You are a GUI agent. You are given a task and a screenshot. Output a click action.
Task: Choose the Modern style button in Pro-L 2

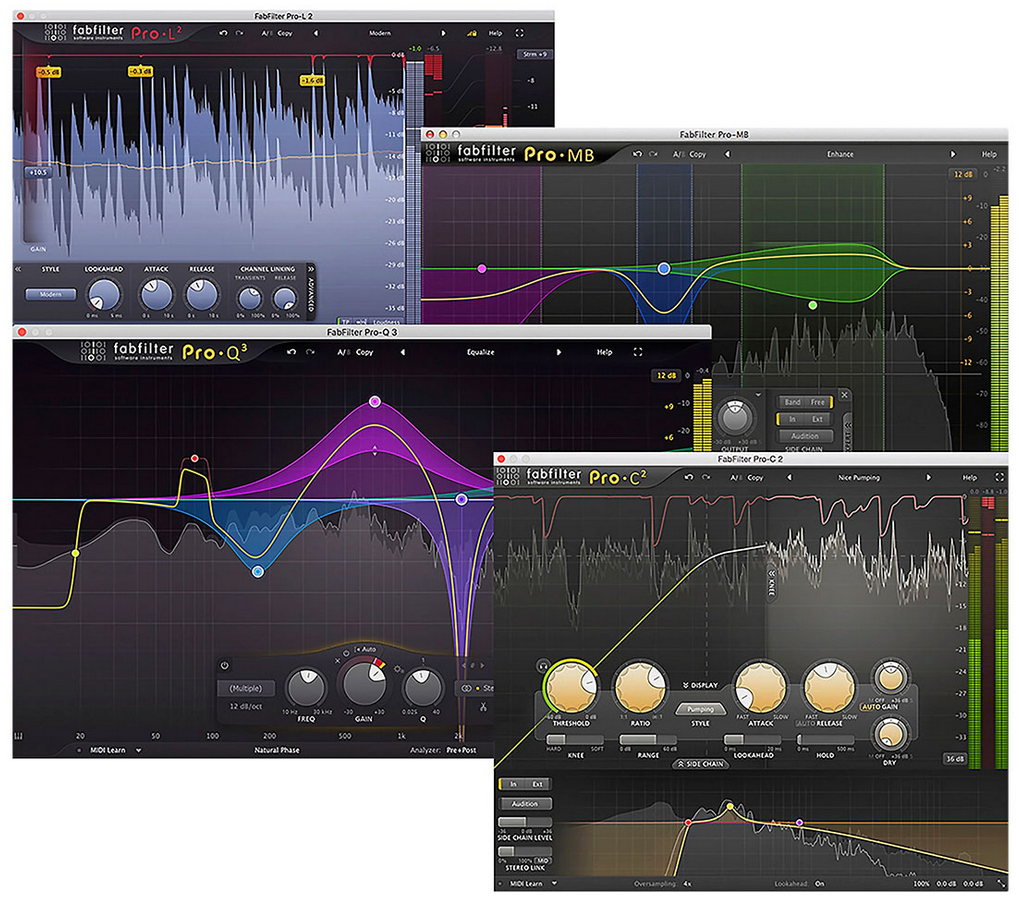(x=51, y=294)
